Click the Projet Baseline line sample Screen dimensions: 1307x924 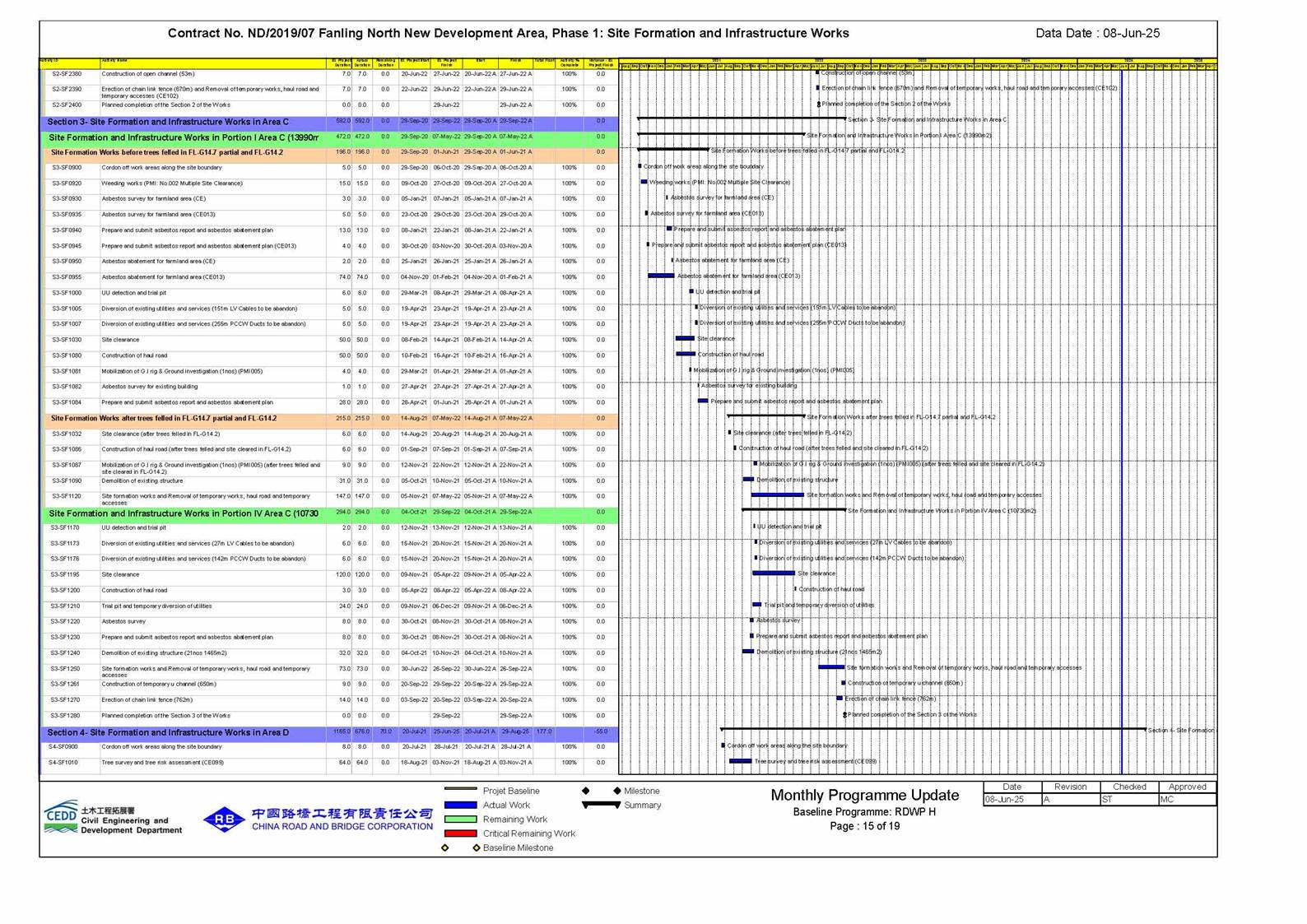pos(460,790)
